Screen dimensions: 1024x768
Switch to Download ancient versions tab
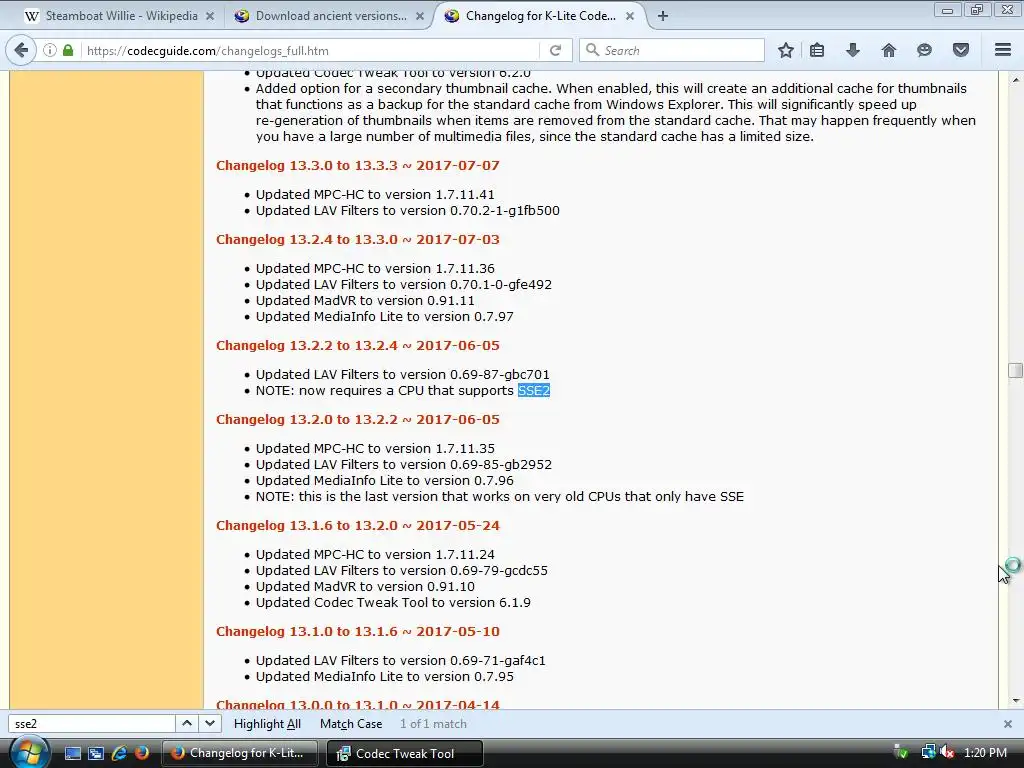click(328, 16)
